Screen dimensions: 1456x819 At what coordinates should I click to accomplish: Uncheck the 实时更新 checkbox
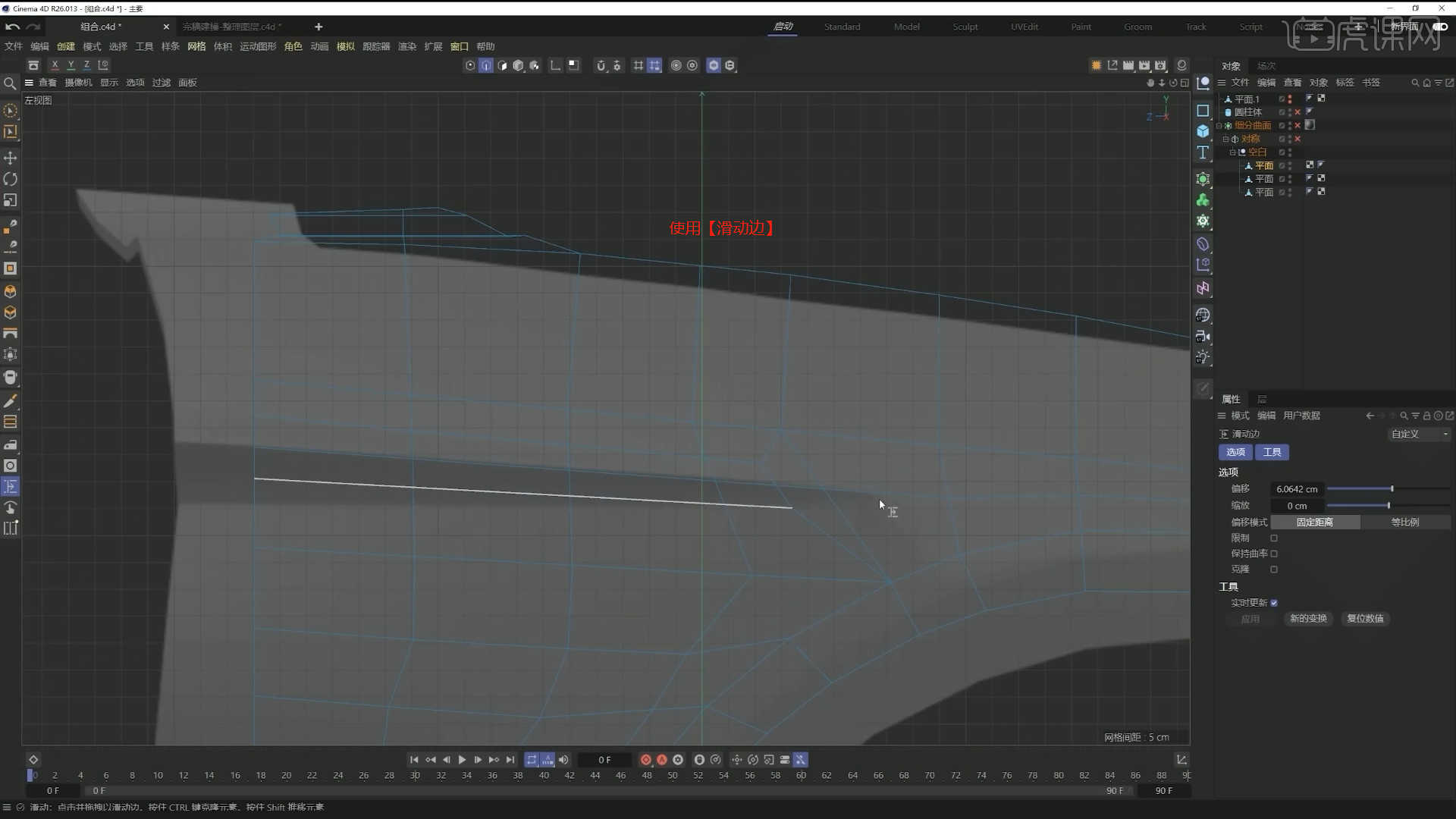(1274, 603)
